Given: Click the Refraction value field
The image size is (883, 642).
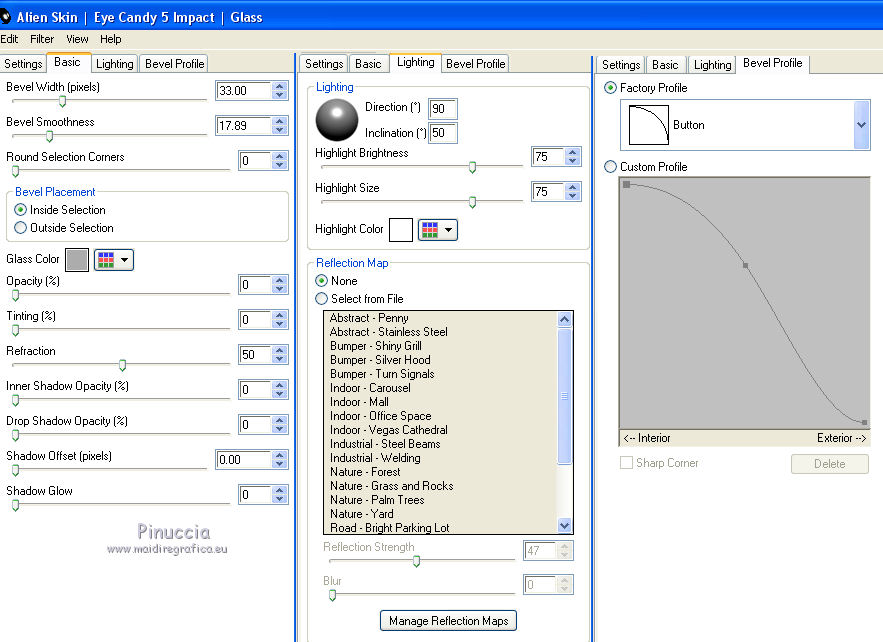Looking at the screenshot, I should coord(255,354).
